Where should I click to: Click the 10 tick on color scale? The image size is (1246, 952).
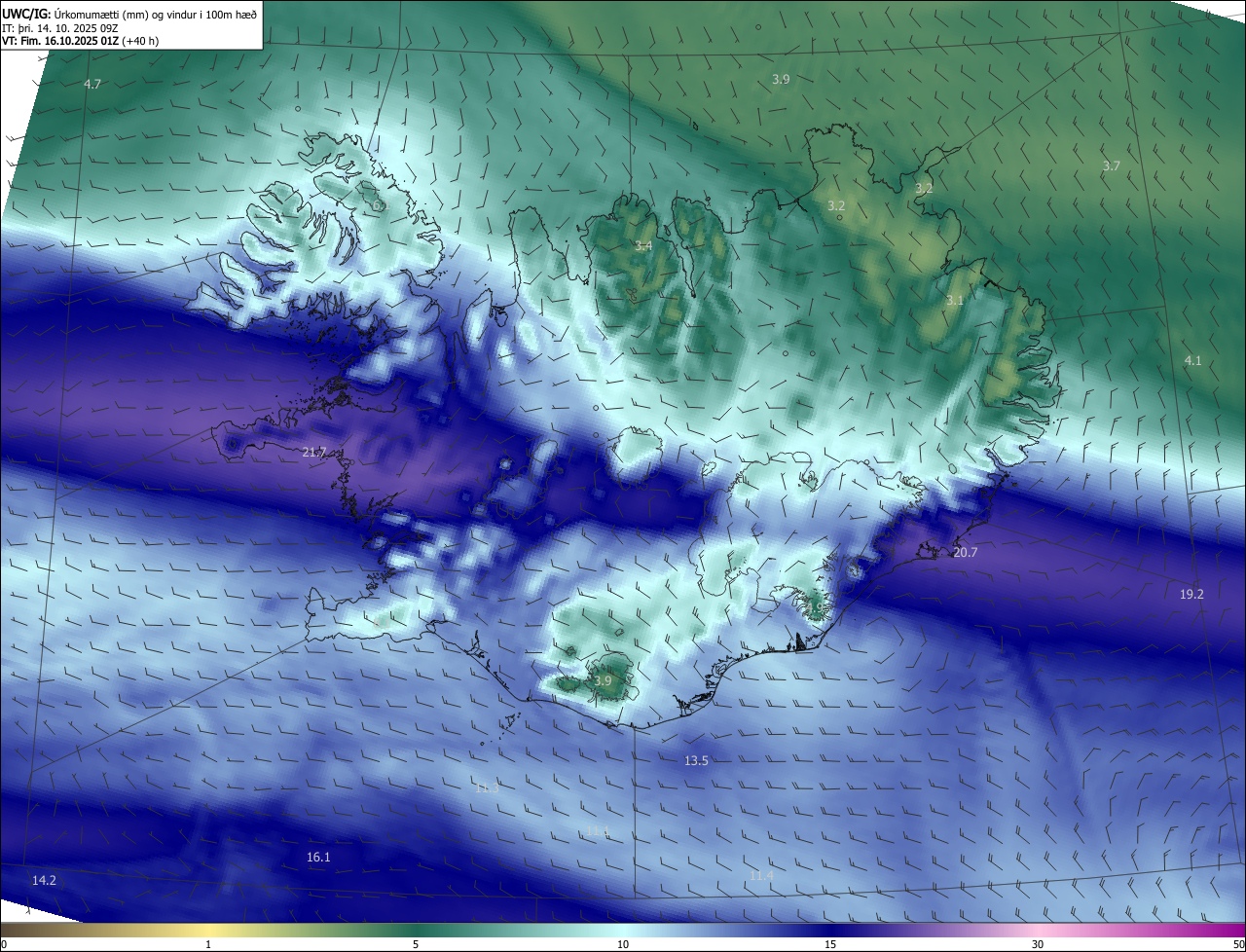[623, 944]
